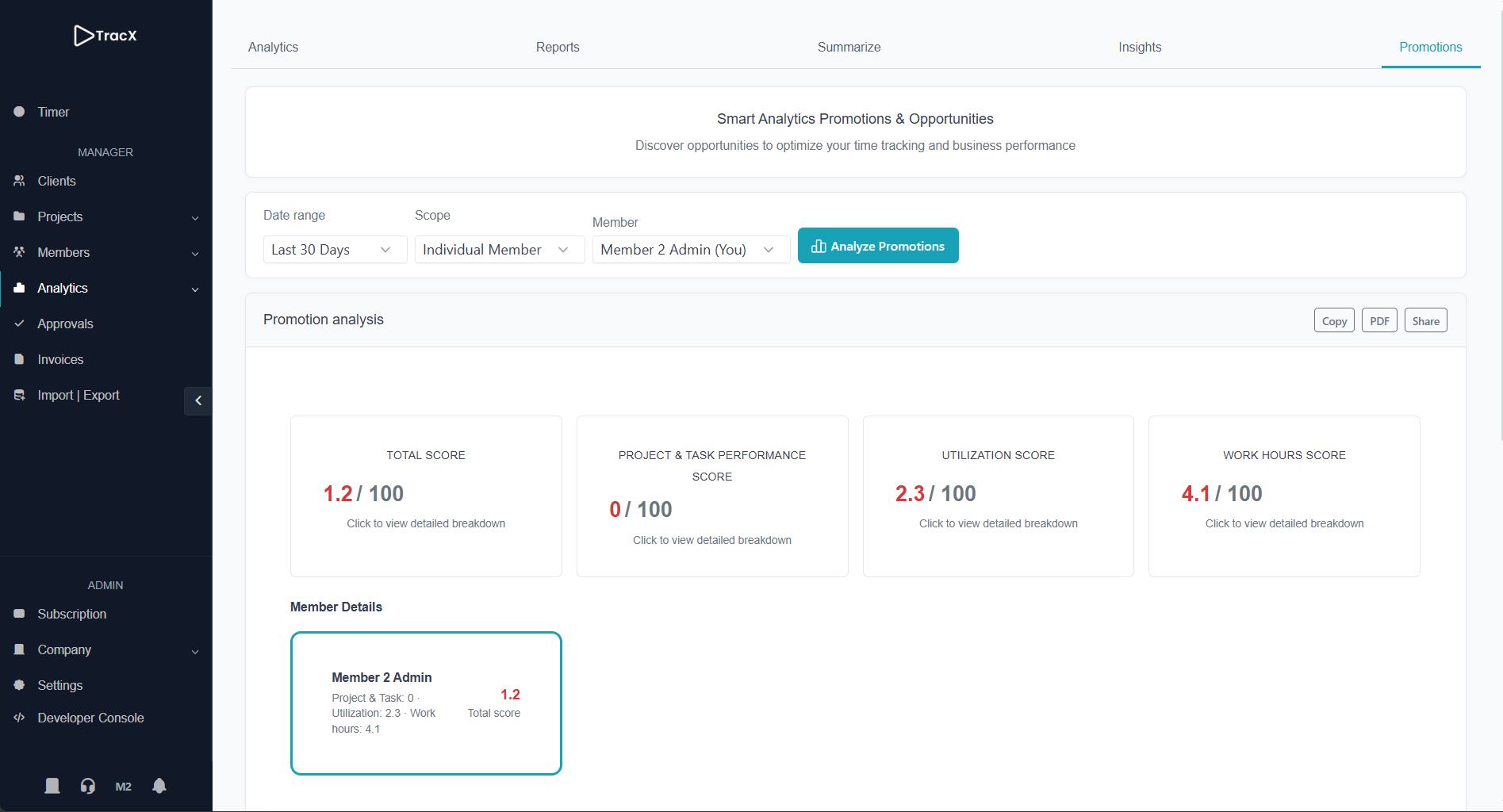Expand the Members submenu chevron

click(x=195, y=254)
